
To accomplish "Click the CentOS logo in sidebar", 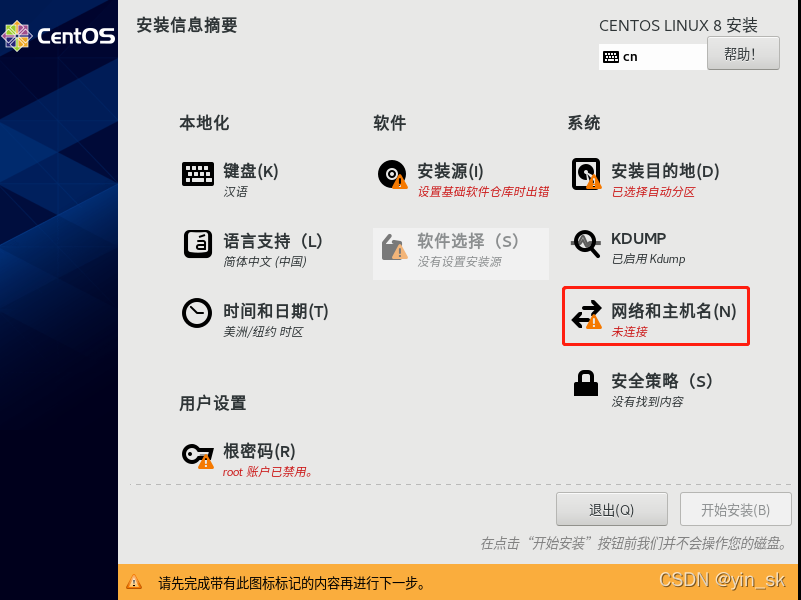I will tap(58, 36).
